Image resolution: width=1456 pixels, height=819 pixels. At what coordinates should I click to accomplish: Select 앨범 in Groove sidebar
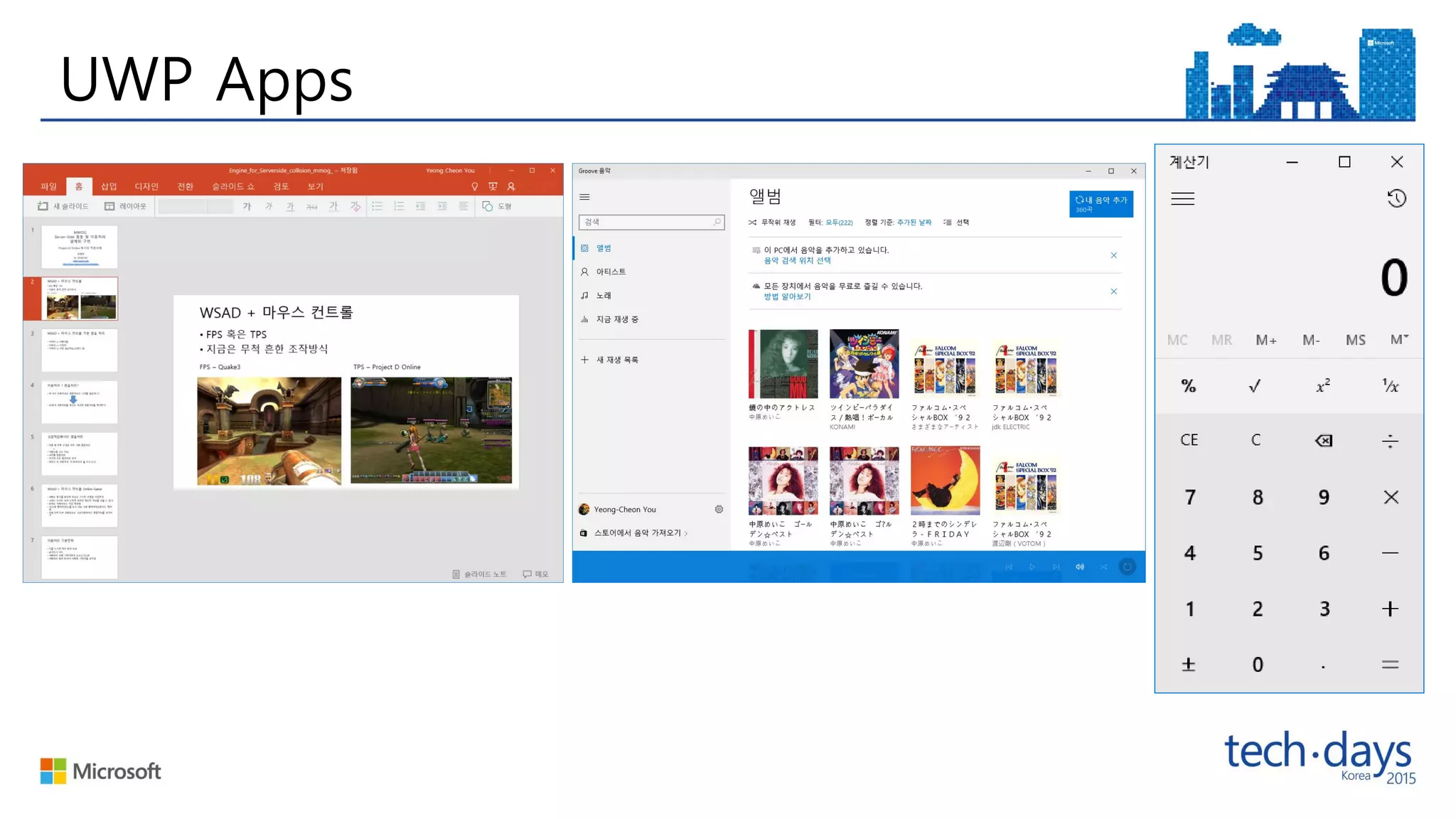point(604,248)
